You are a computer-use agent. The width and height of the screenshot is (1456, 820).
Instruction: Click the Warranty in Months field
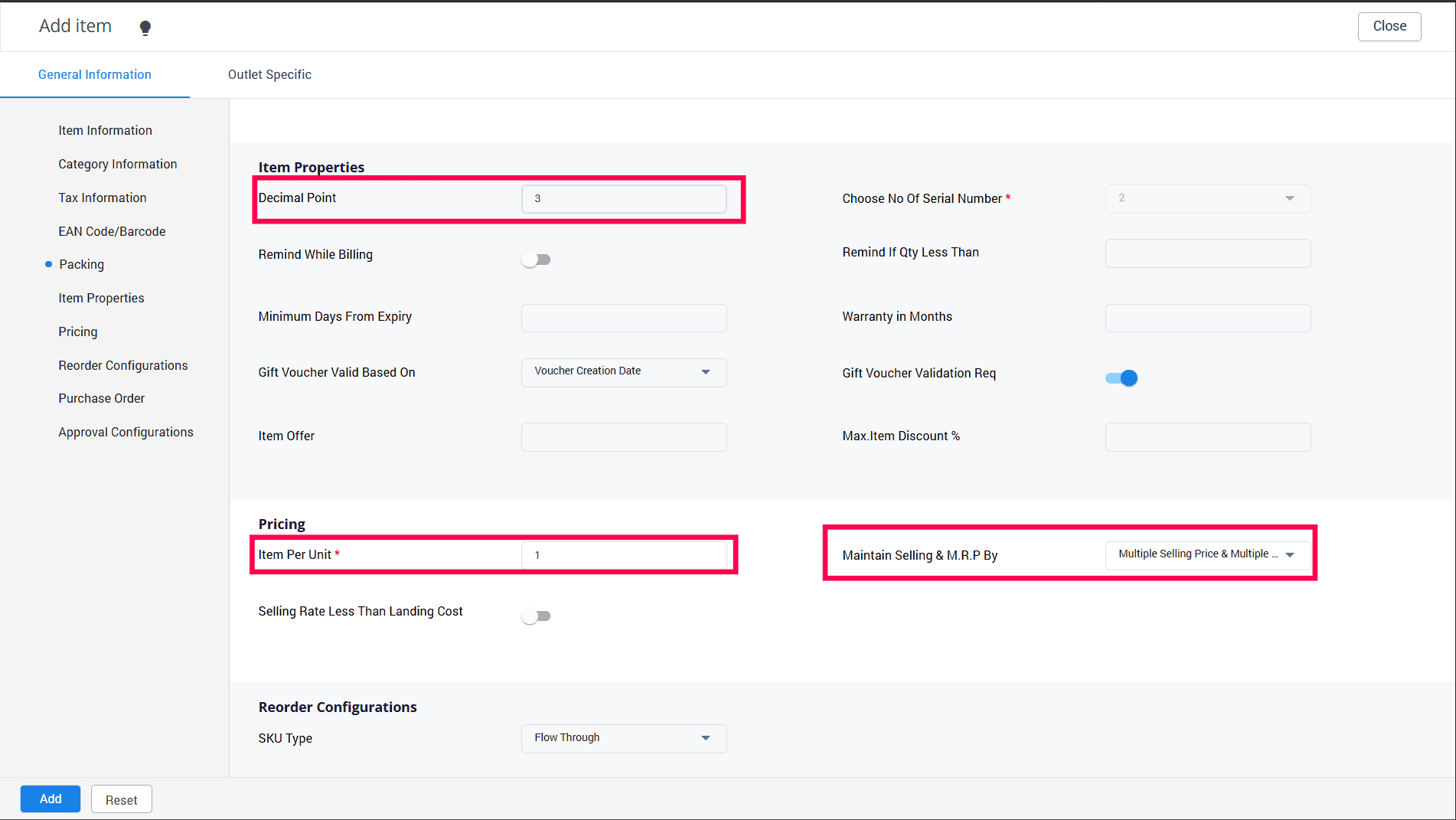1207,318
